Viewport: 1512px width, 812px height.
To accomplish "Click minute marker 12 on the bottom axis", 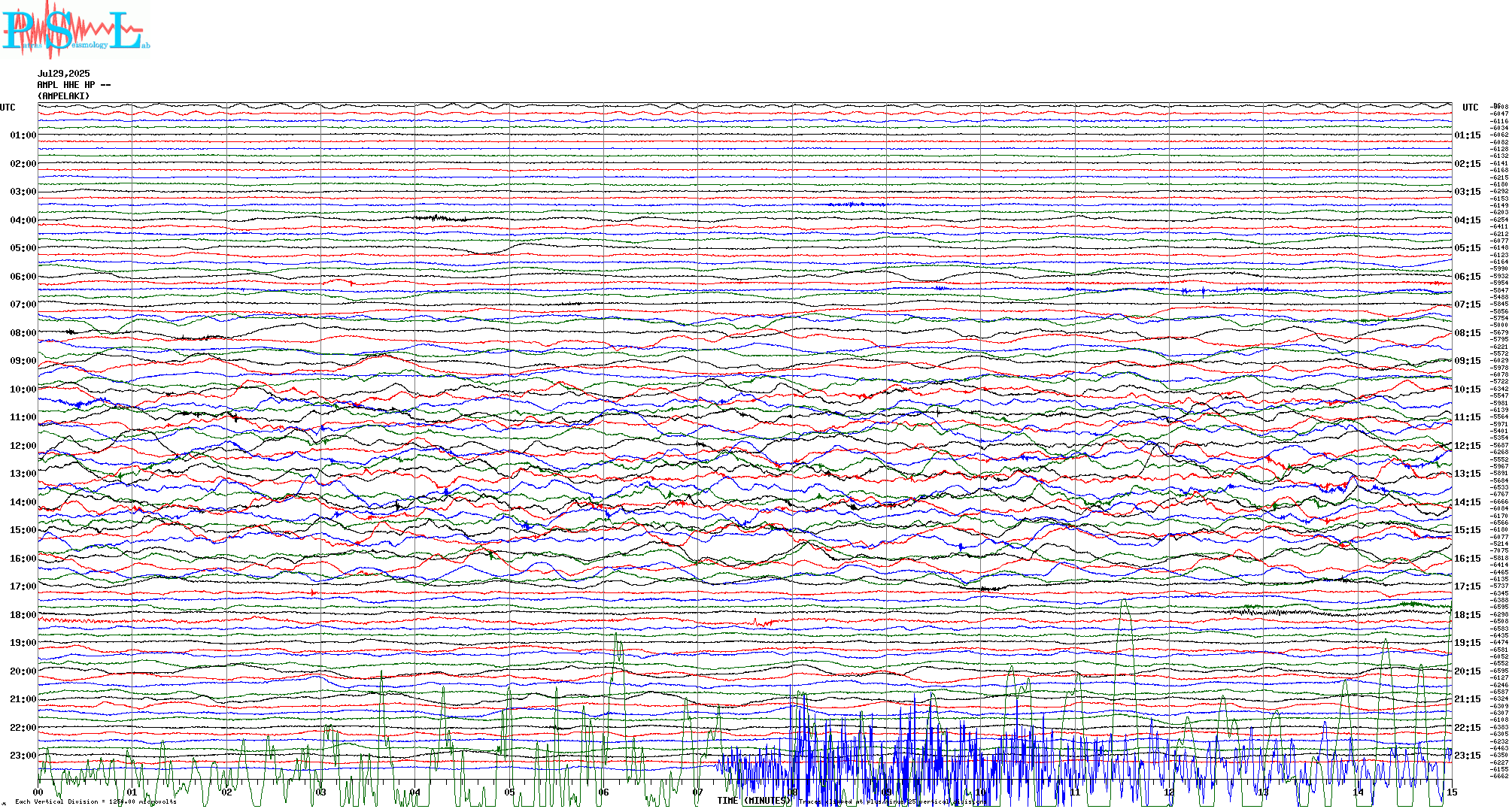I will point(1169,792).
